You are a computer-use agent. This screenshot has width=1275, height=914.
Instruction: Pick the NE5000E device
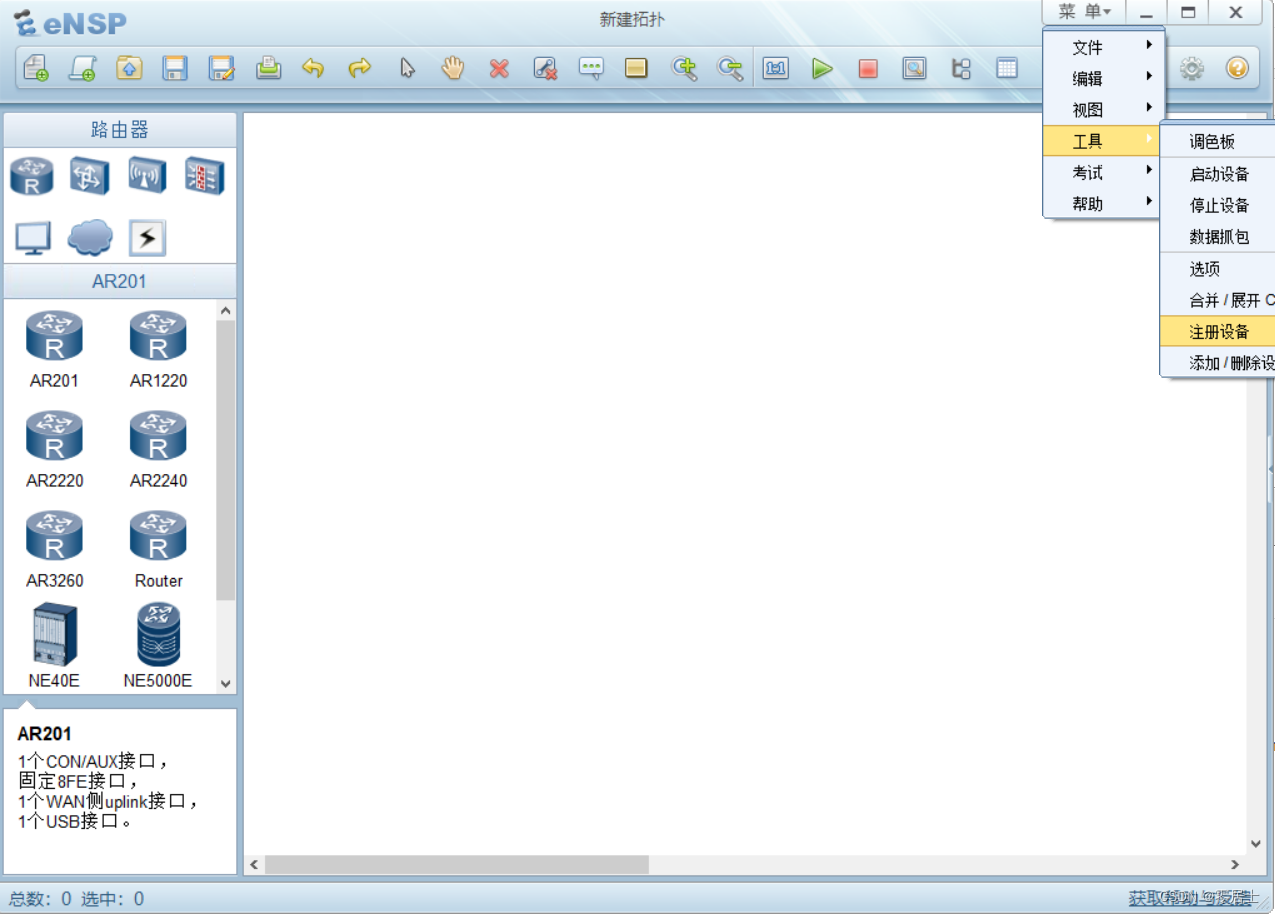click(158, 646)
